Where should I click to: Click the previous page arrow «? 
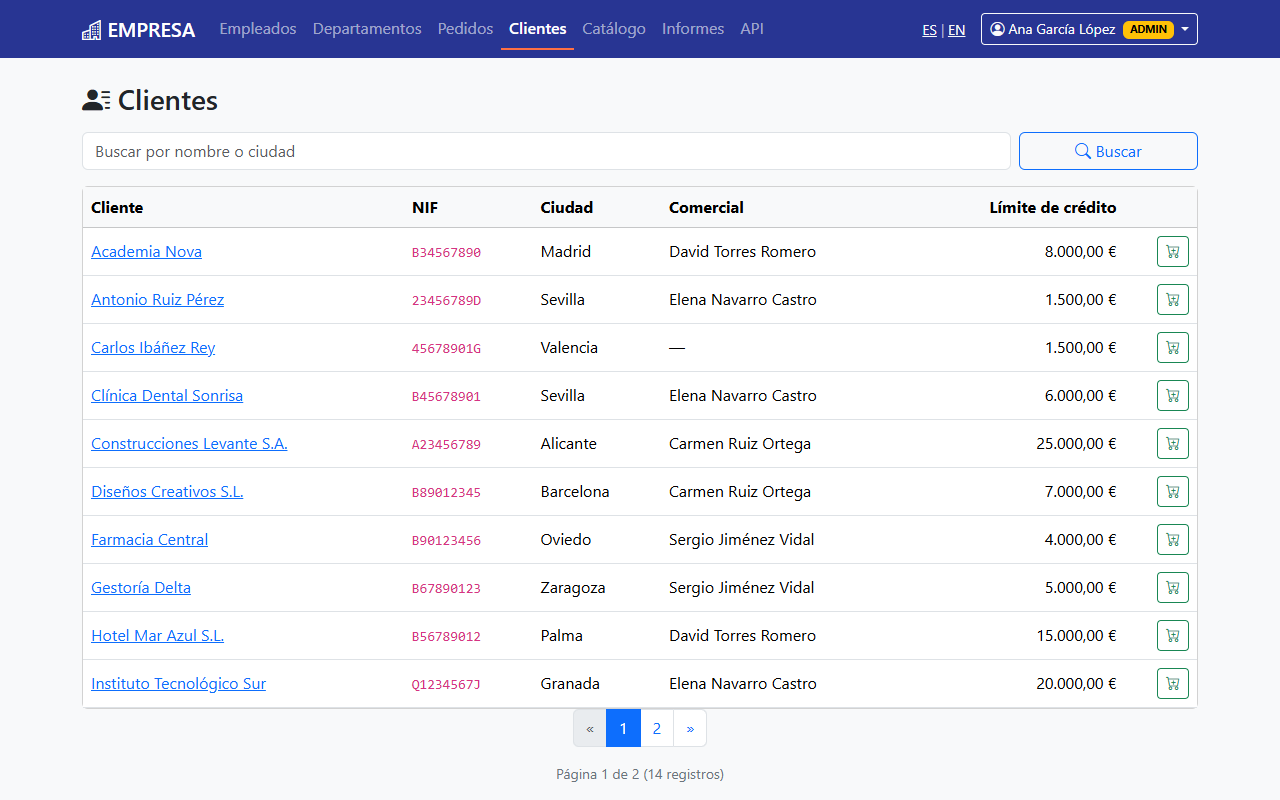[x=590, y=728]
